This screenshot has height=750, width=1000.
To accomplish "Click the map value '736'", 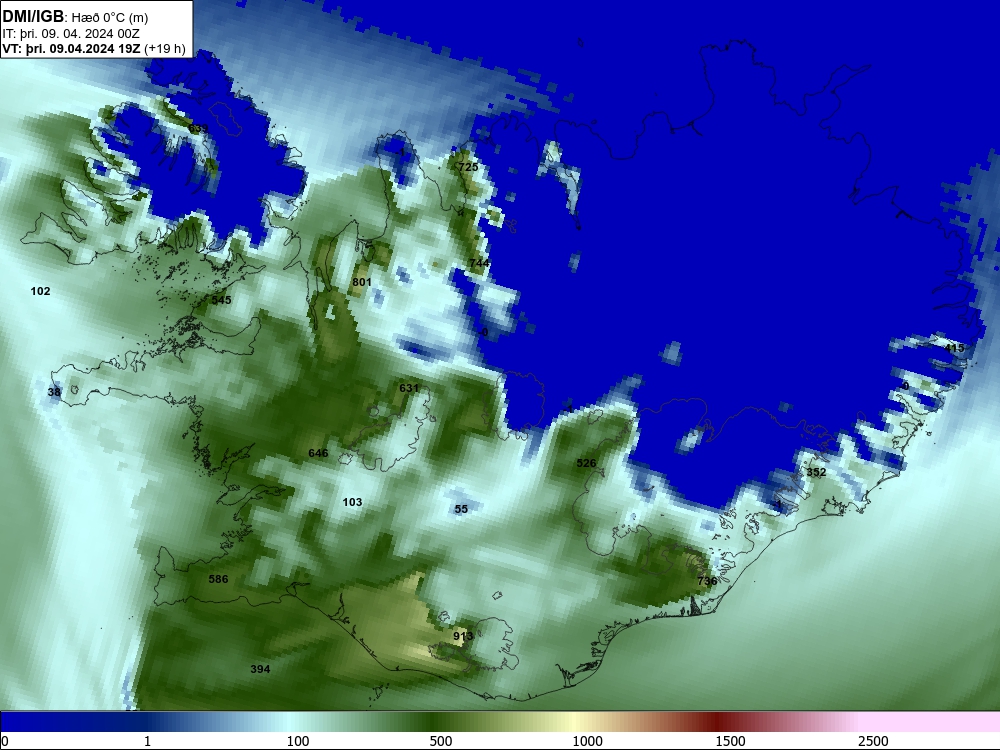I will (707, 581).
